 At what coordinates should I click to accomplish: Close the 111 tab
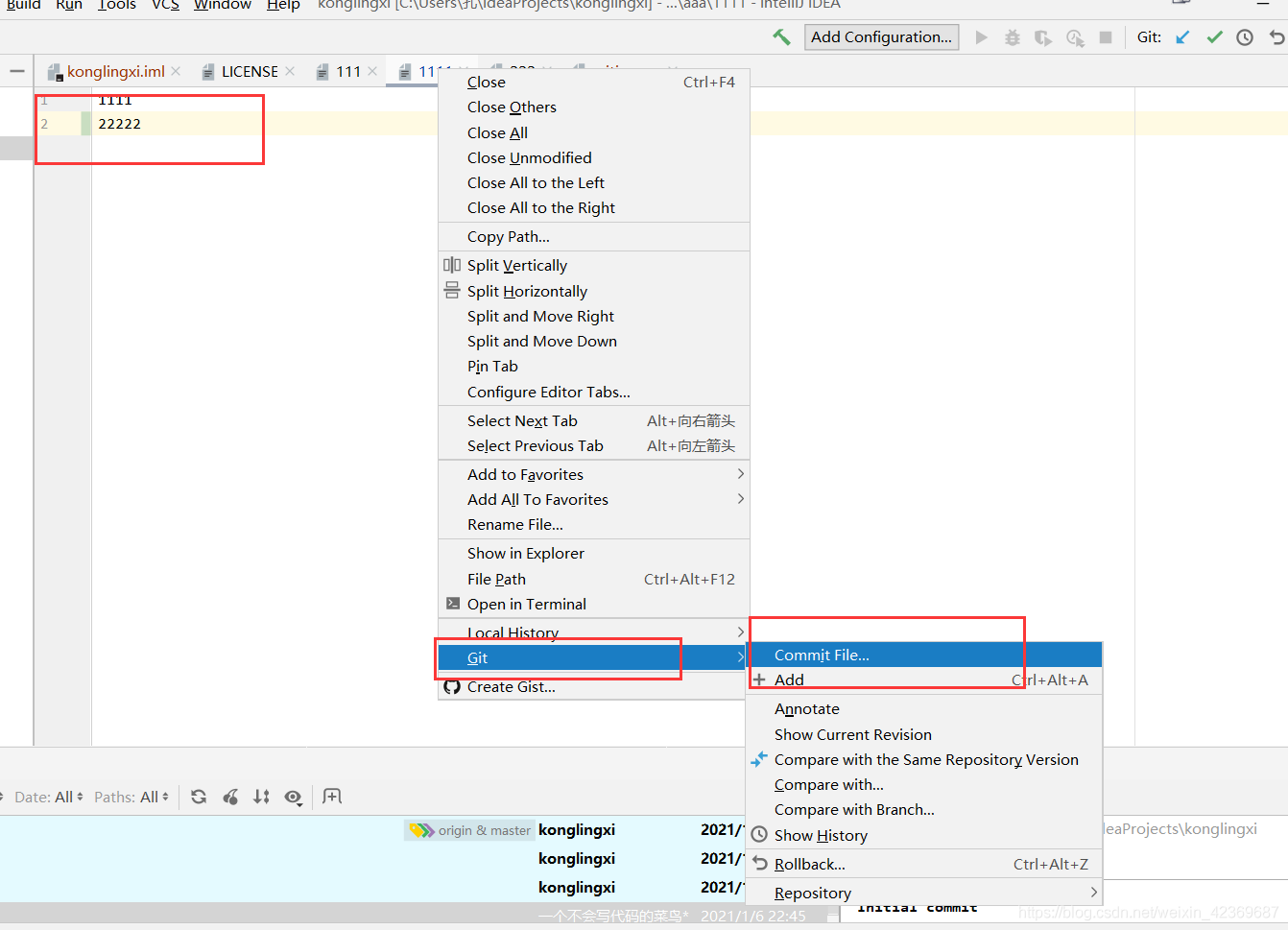pos(372,71)
